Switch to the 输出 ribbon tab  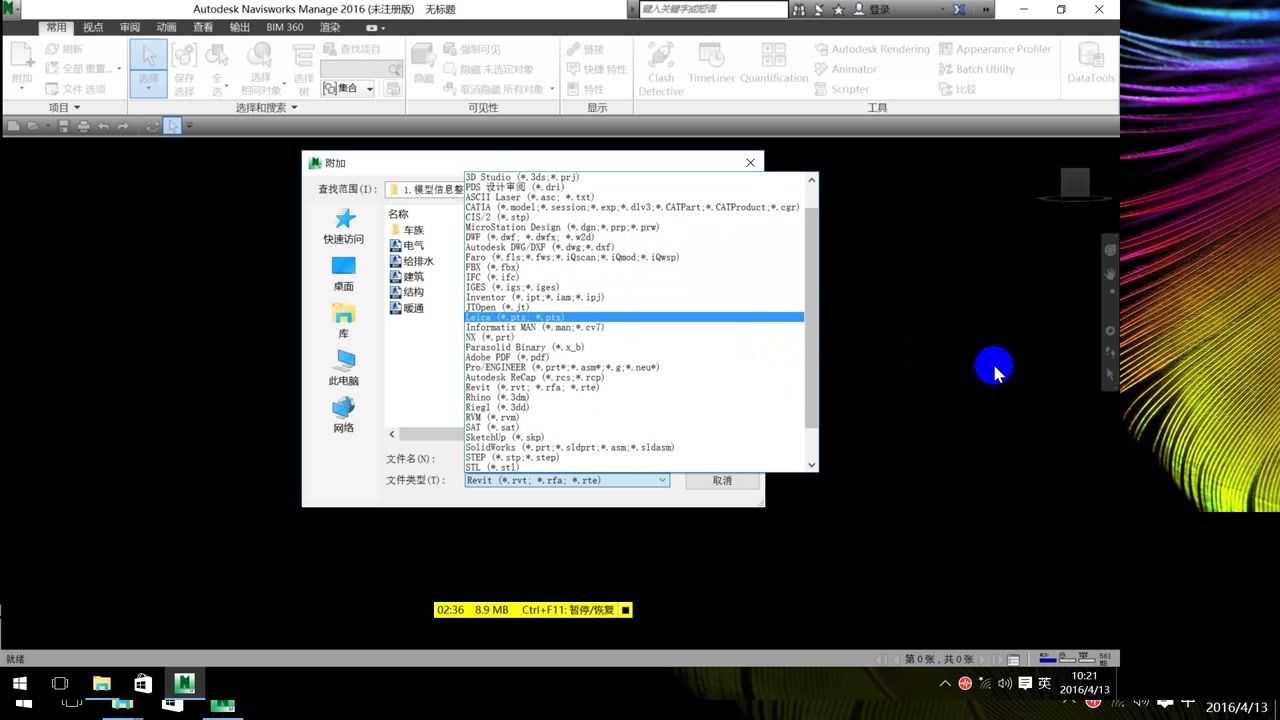tap(240, 28)
